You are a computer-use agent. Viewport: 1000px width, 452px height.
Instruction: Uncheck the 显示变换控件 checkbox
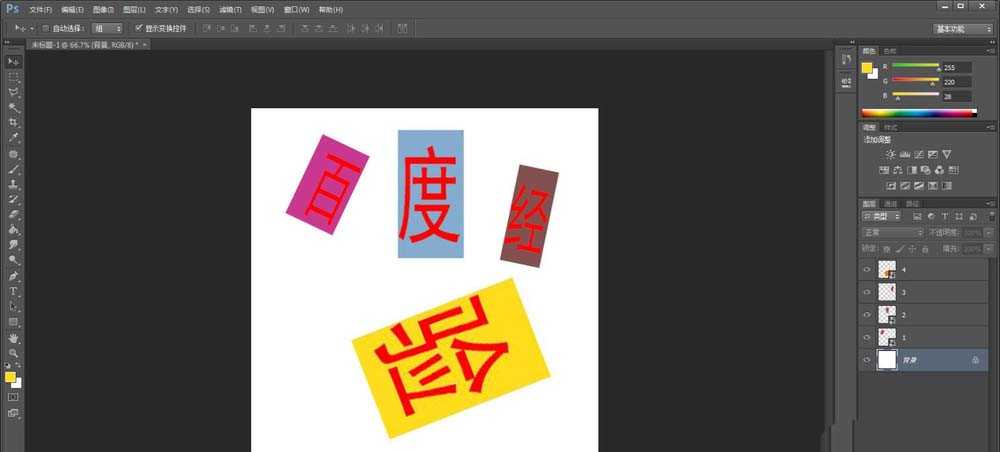click(x=138, y=28)
